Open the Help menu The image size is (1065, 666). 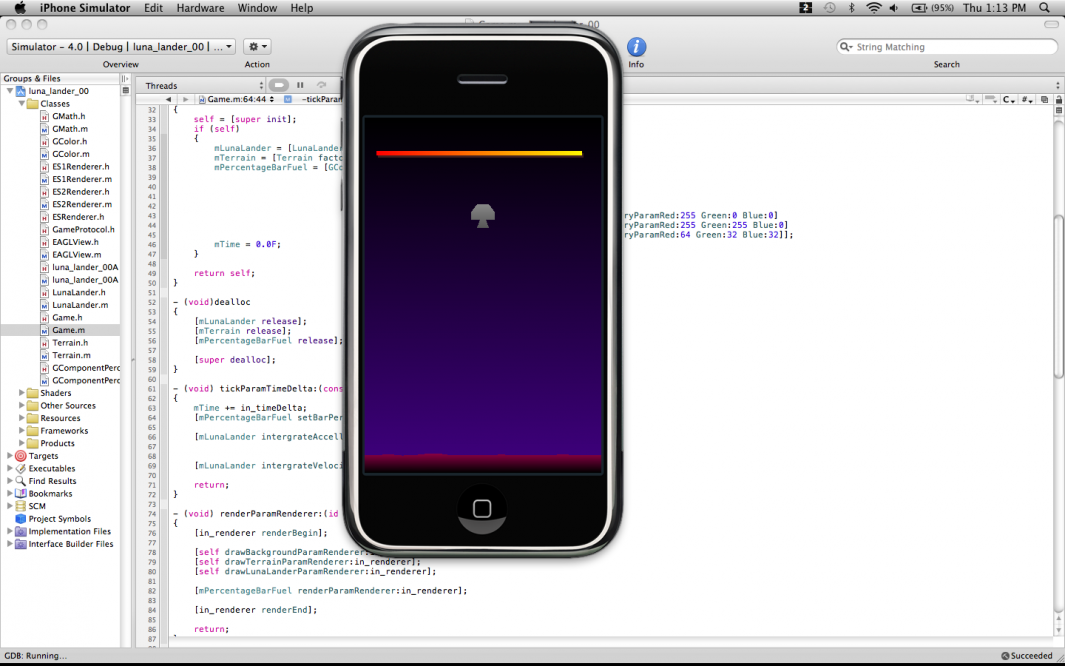click(x=302, y=8)
